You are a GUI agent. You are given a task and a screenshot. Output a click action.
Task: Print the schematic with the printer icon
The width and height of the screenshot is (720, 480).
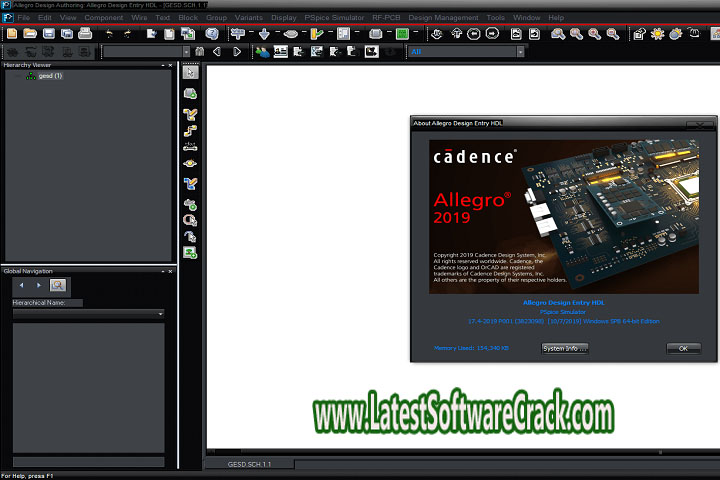85,34
